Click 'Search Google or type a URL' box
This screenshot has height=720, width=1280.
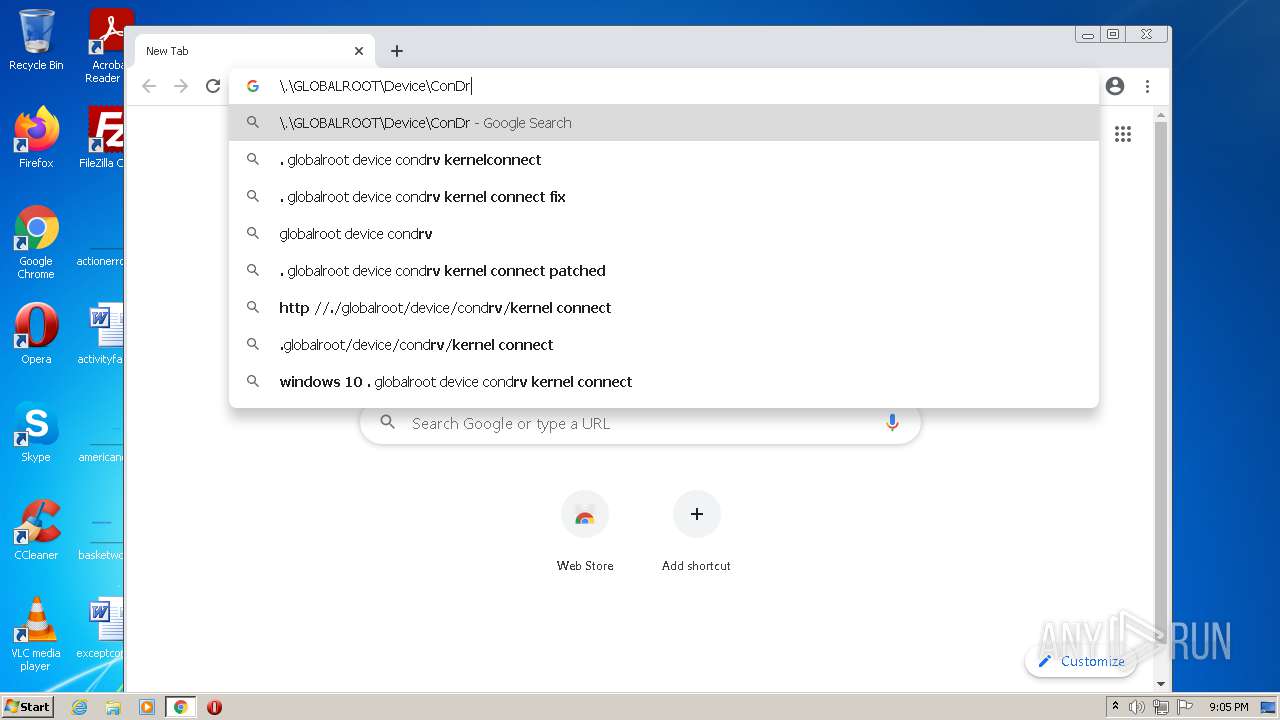(x=640, y=423)
